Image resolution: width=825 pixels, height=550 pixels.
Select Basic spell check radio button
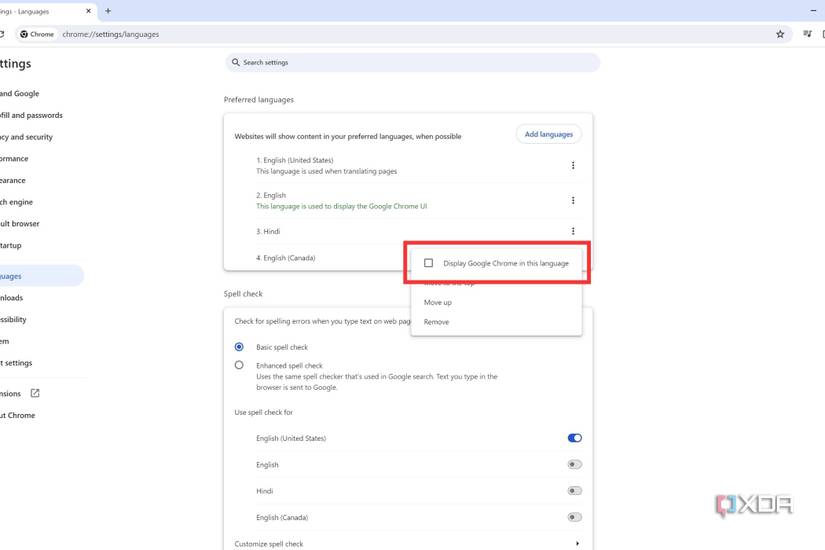tap(239, 347)
